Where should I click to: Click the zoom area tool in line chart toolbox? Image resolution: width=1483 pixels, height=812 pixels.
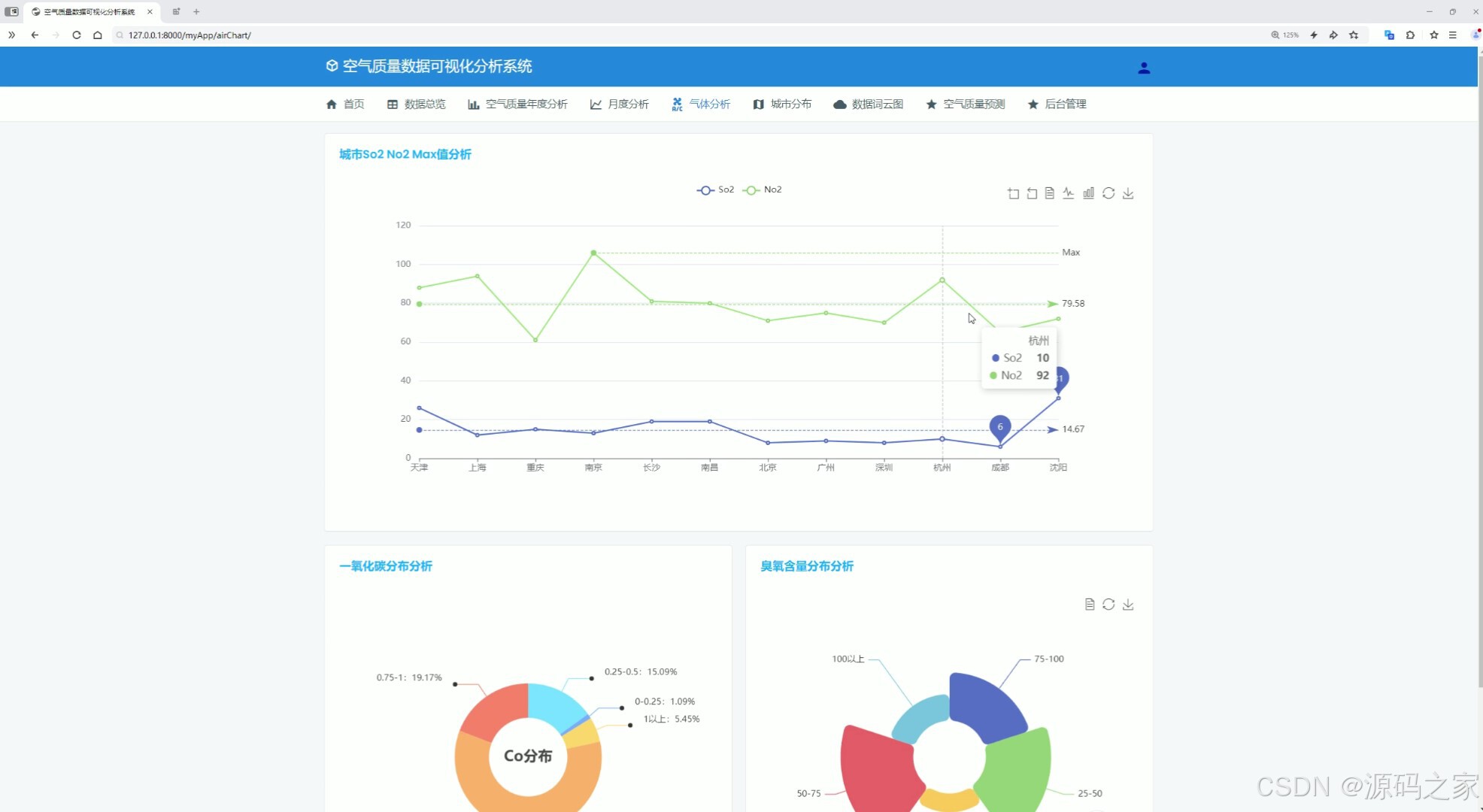pos(1013,194)
